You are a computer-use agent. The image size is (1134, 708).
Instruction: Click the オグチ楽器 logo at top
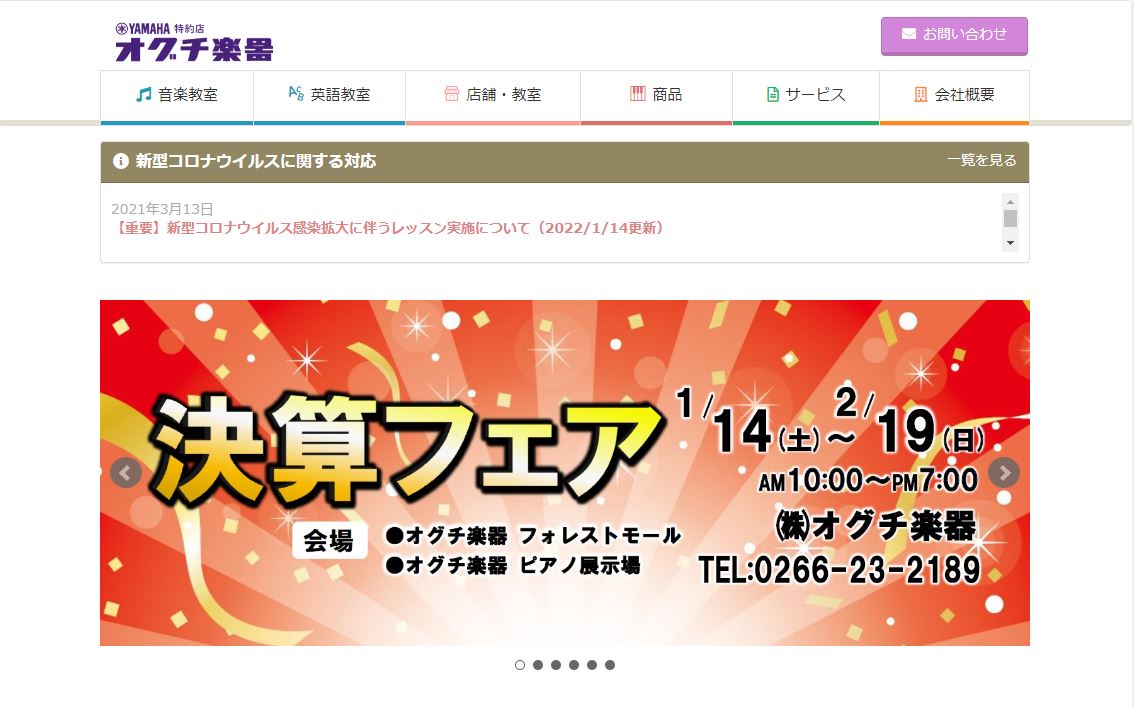[194, 42]
